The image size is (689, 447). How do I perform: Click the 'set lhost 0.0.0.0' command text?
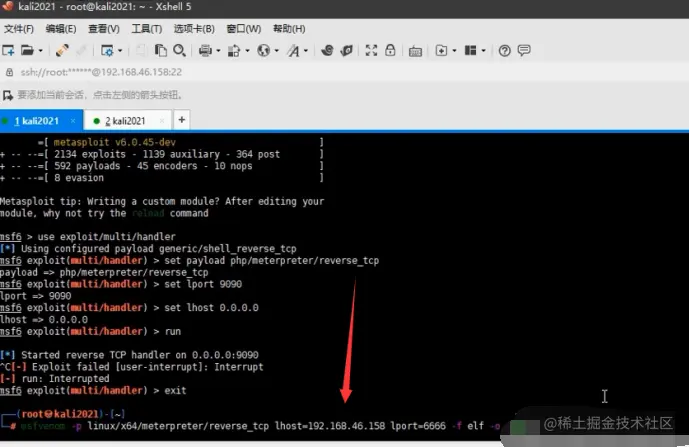[x=211, y=308]
